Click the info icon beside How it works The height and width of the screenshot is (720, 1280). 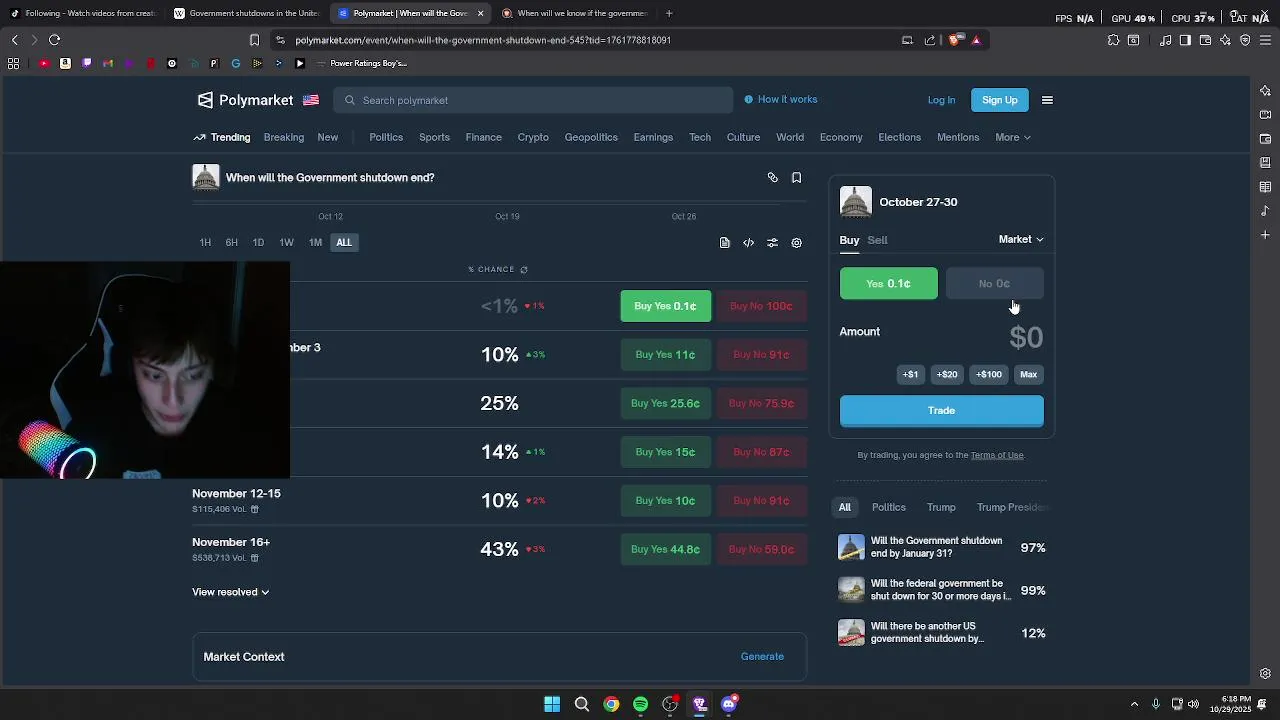[x=748, y=100]
